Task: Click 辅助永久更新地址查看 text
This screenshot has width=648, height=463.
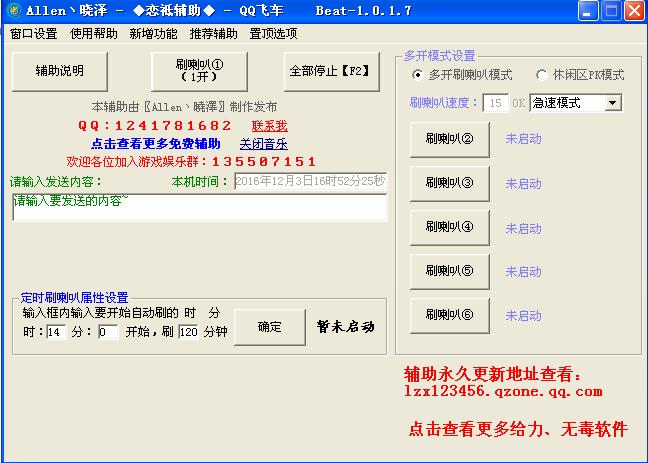Action: click(493, 374)
